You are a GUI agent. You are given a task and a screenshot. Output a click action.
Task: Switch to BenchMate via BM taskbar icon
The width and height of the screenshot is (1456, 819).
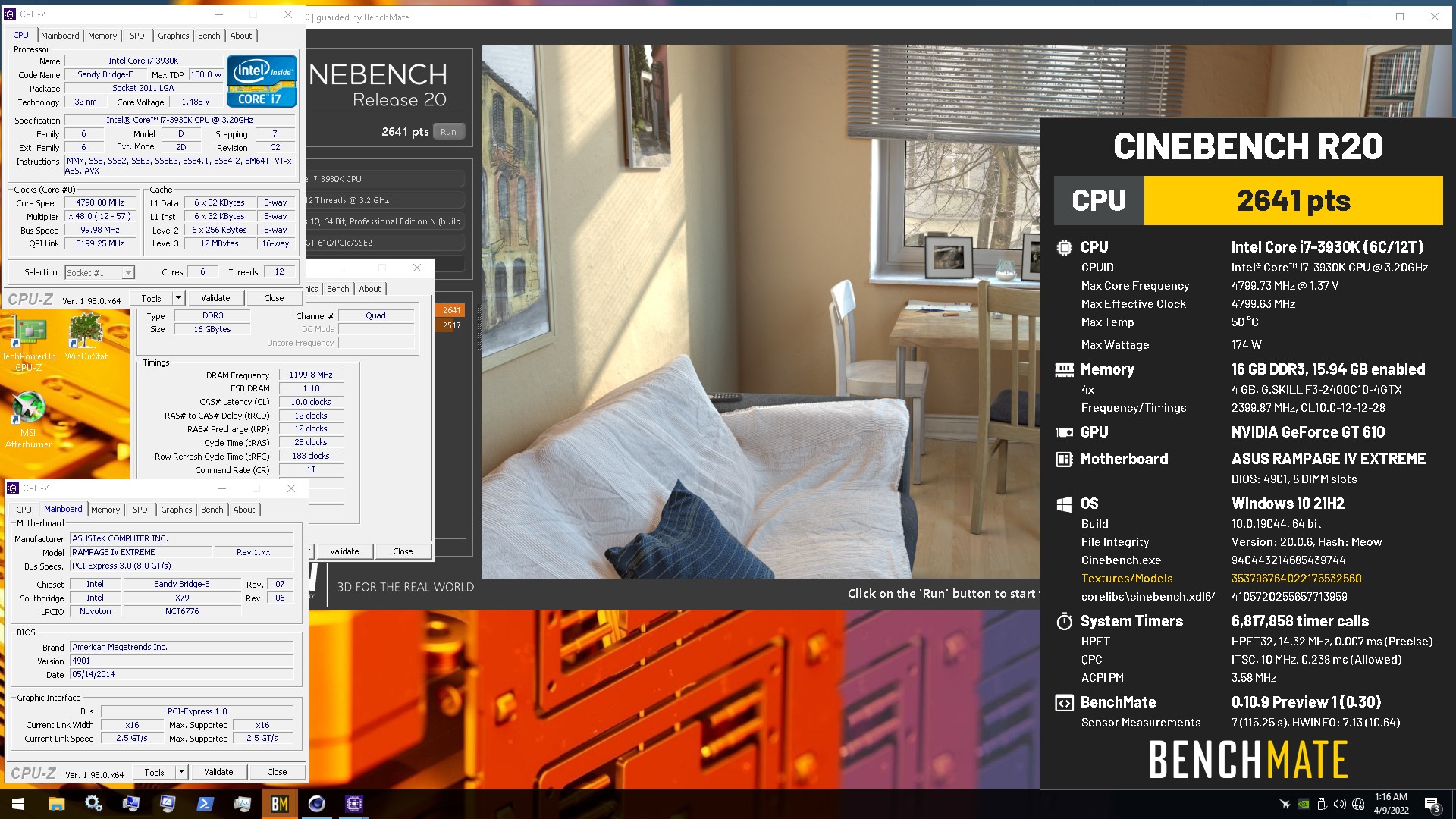(x=279, y=804)
